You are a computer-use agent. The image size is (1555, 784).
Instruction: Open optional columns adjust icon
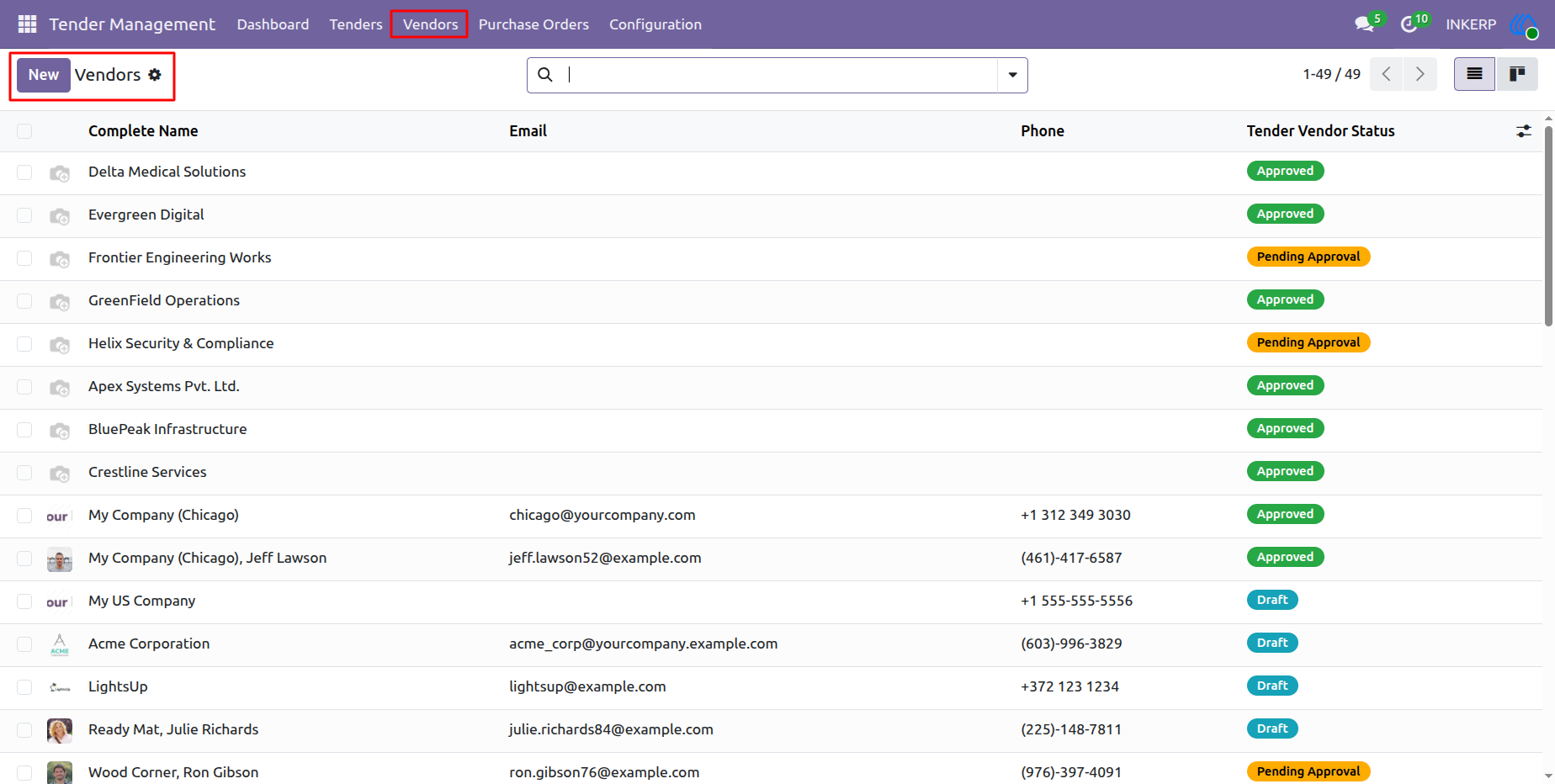coord(1524,131)
